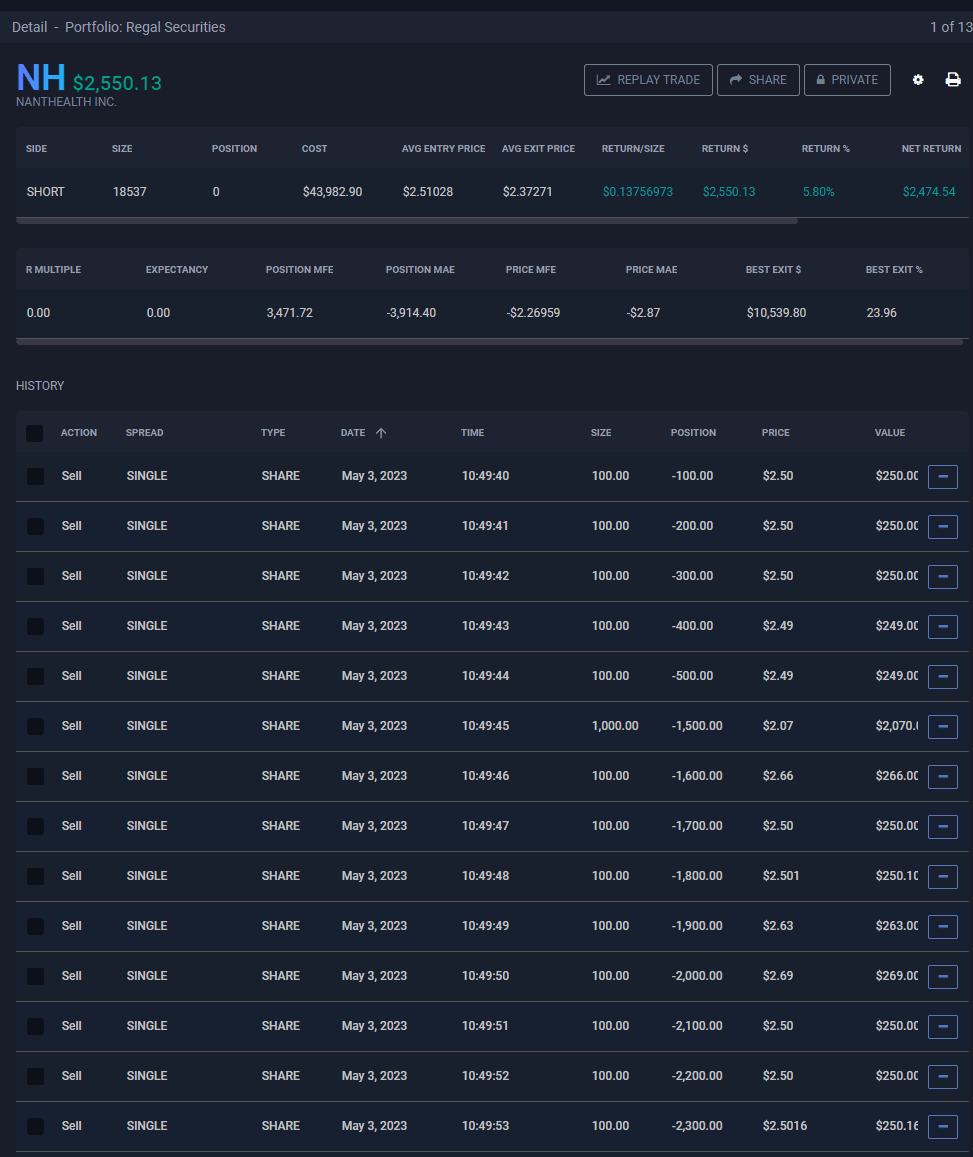Click the Replay Trade button
Image resolution: width=973 pixels, height=1157 pixels.
point(648,80)
